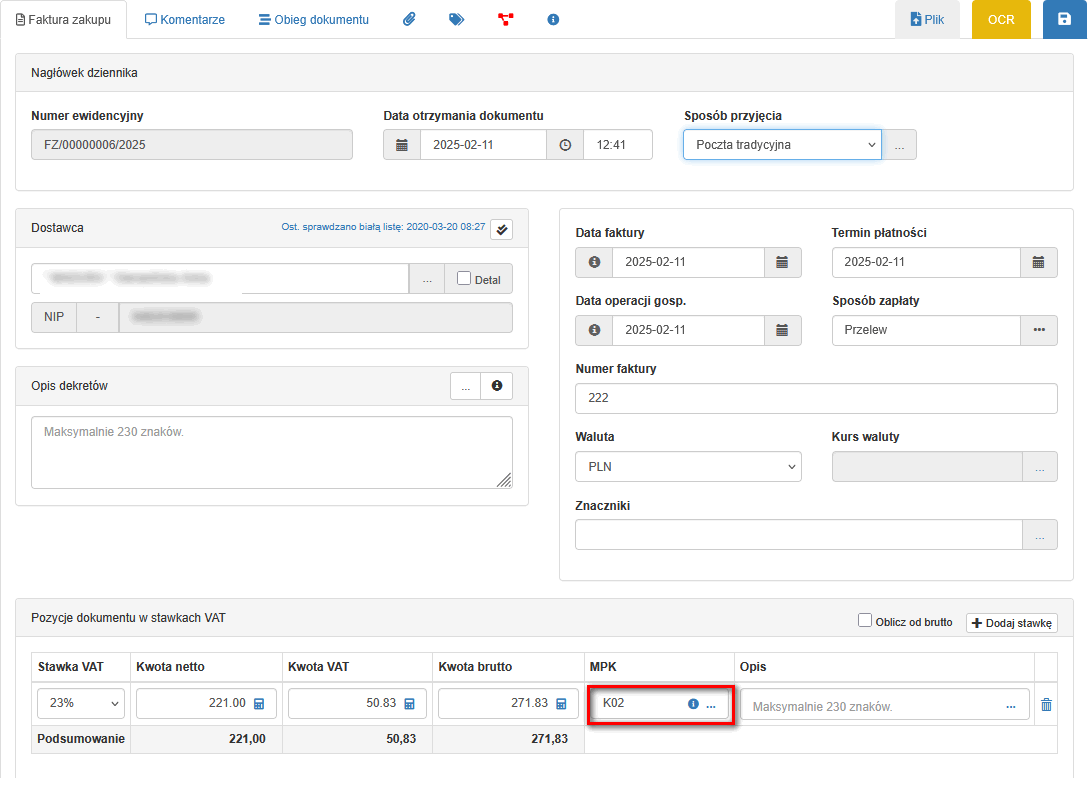
Task: Click the yellow OCR button
Action: (x=1001, y=19)
